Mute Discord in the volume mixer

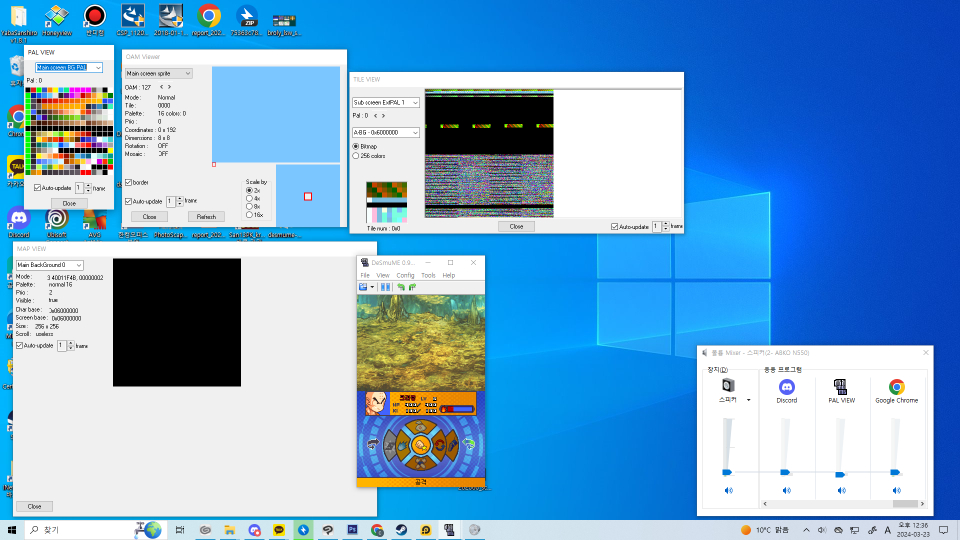pos(787,490)
